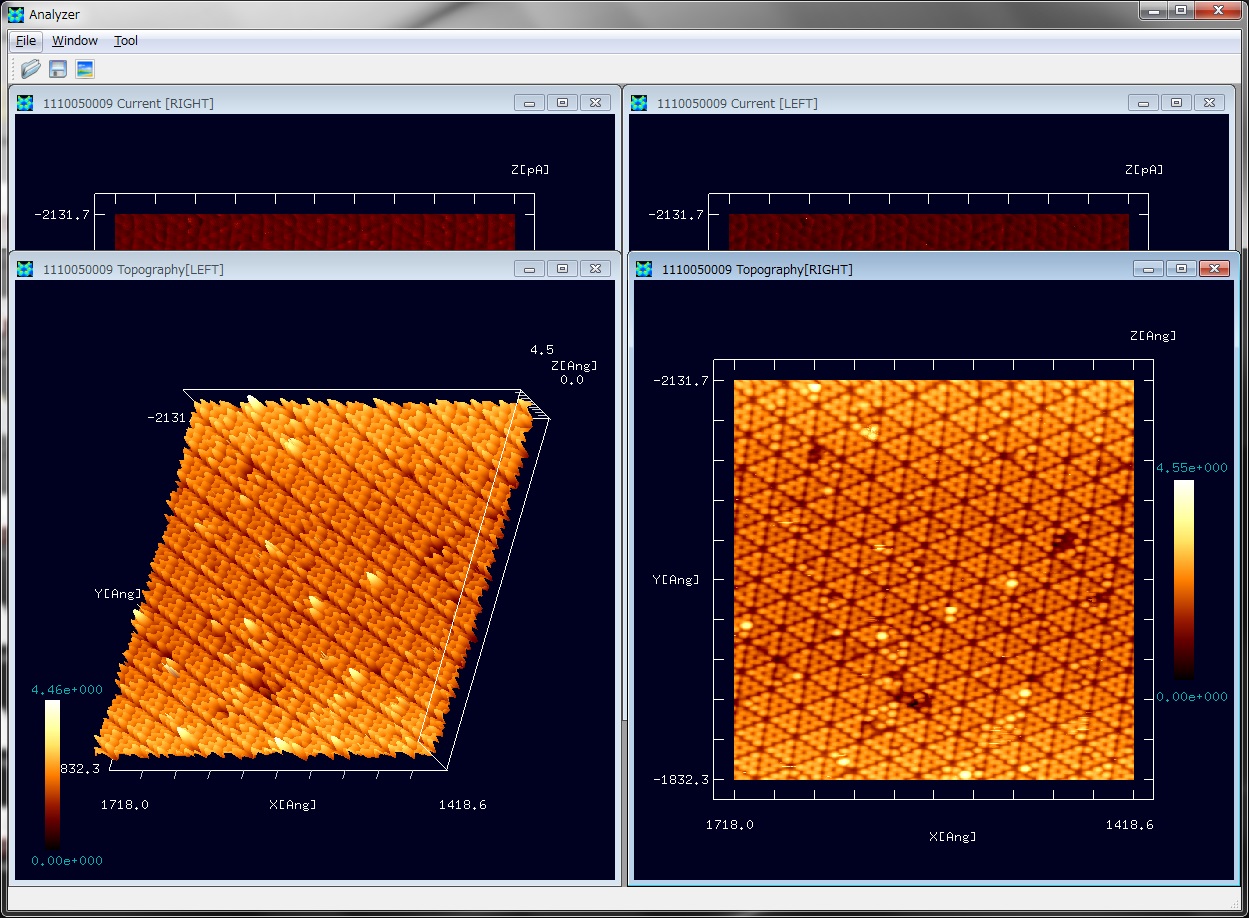Click the Analyzer app icon in title bar

14,14
